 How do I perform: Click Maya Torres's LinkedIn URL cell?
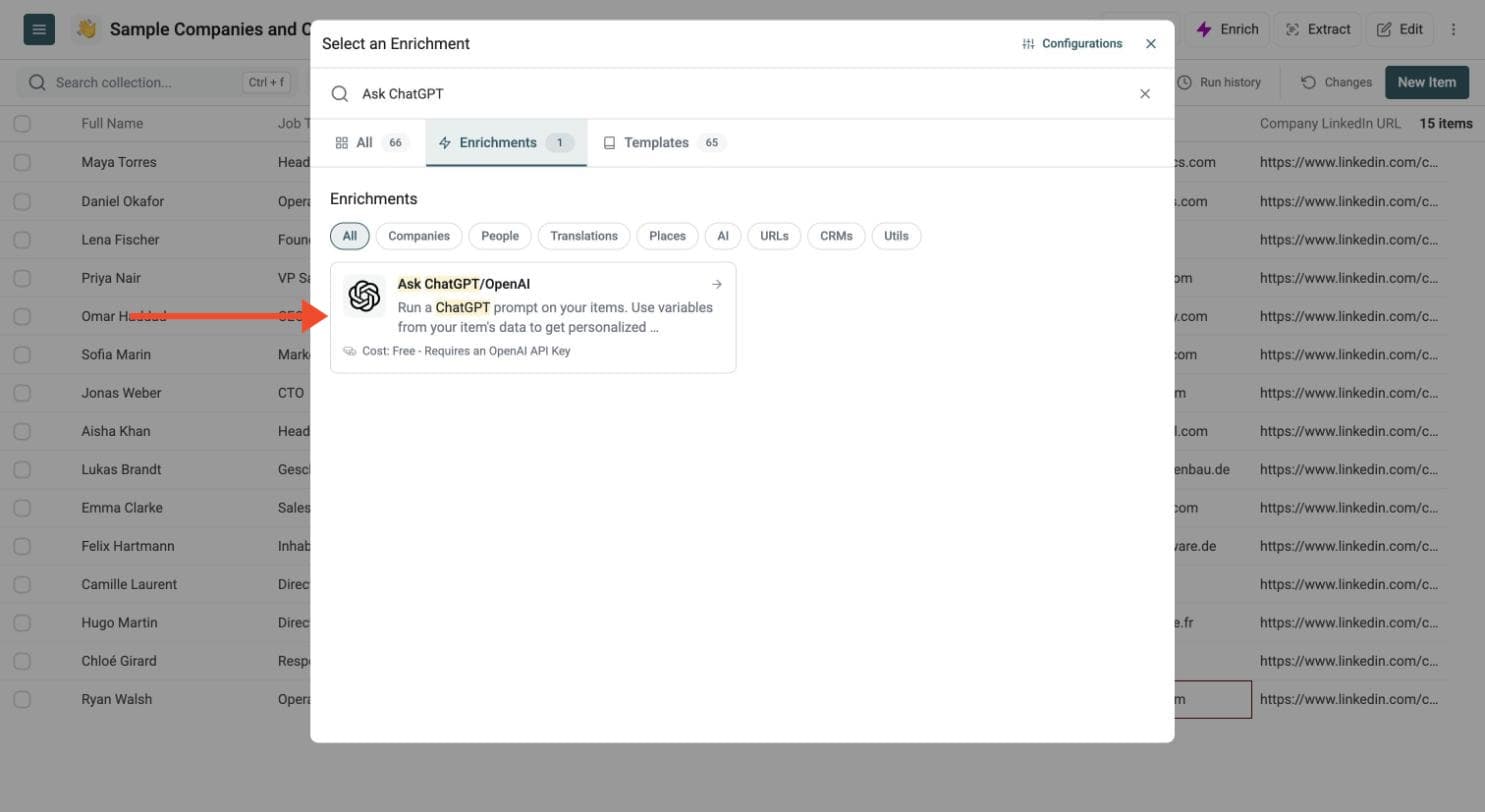coord(1349,162)
